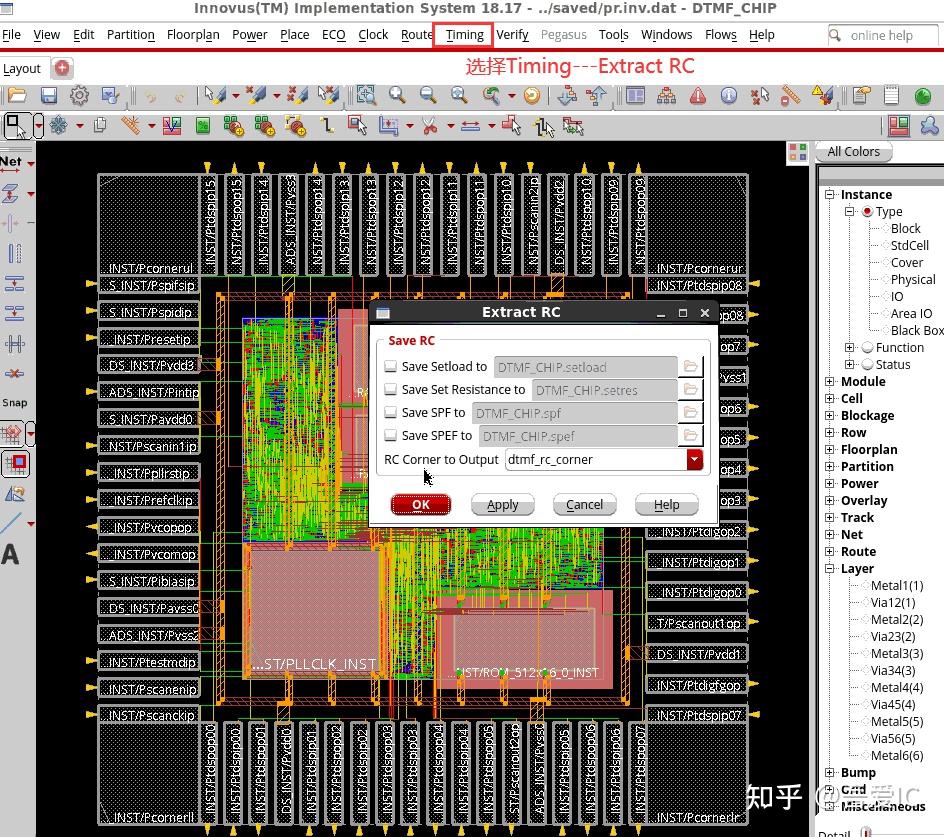Enable the Save Setload to checkbox
The height and width of the screenshot is (837, 944).
tap(391, 367)
